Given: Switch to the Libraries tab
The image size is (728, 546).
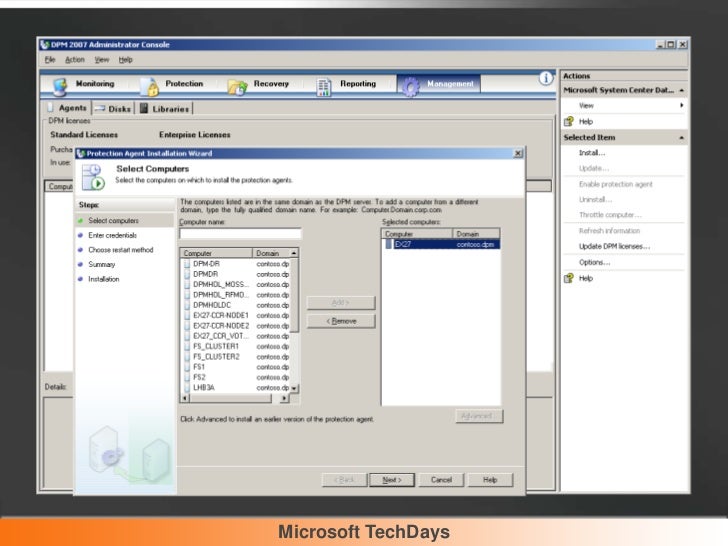Looking at the screenshot, I should tap(165, 109).
